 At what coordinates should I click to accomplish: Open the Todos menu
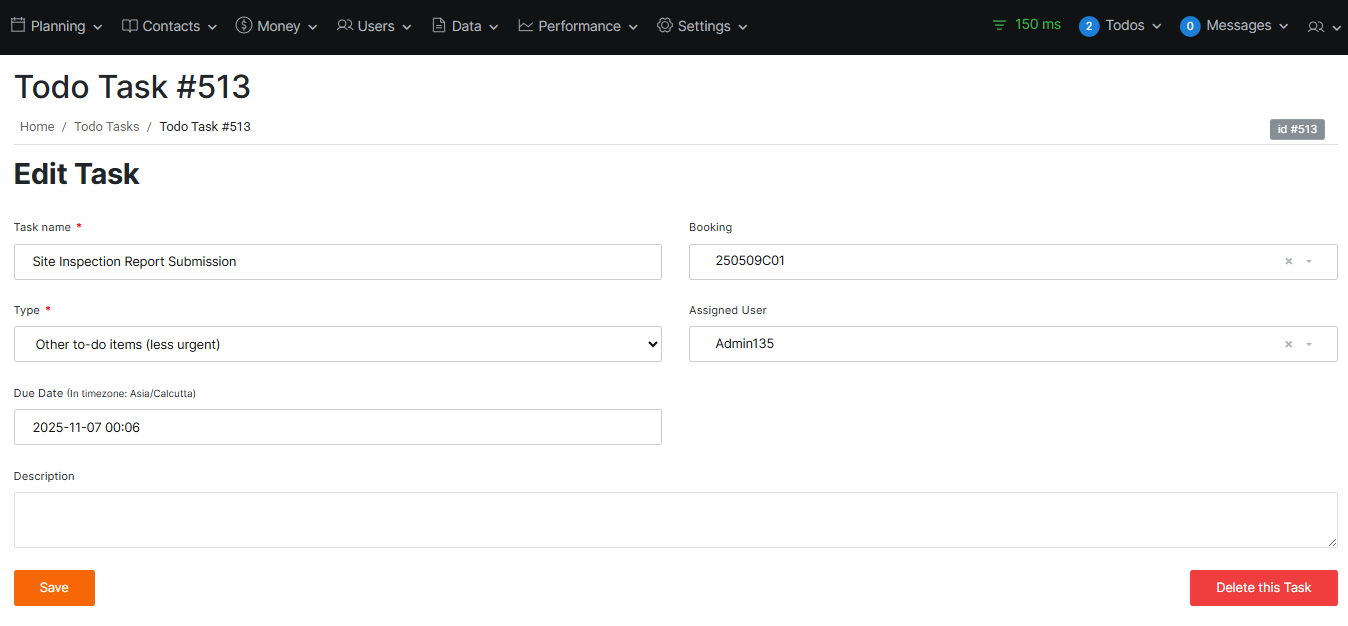click(1121, 26)
